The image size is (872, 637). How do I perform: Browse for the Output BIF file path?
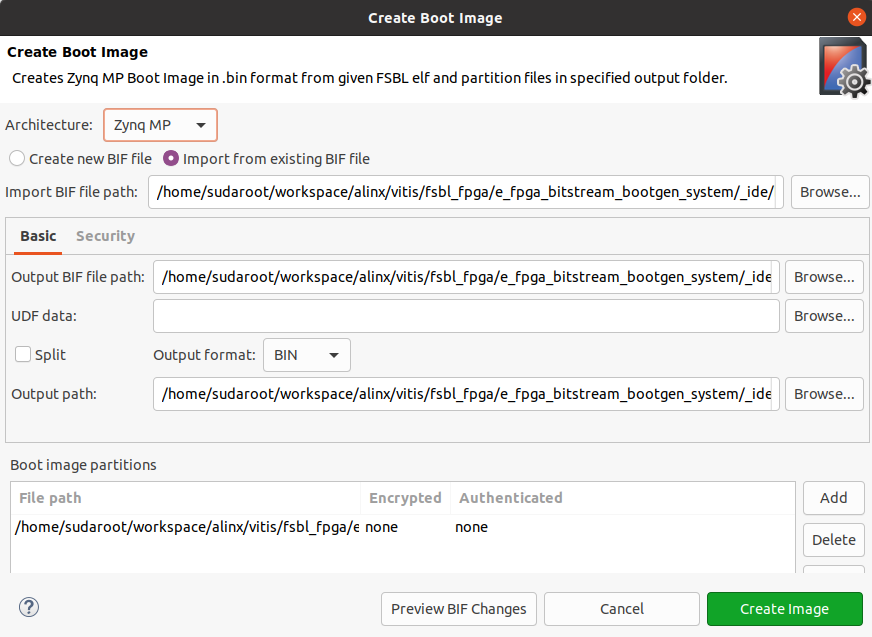[824, 277]
